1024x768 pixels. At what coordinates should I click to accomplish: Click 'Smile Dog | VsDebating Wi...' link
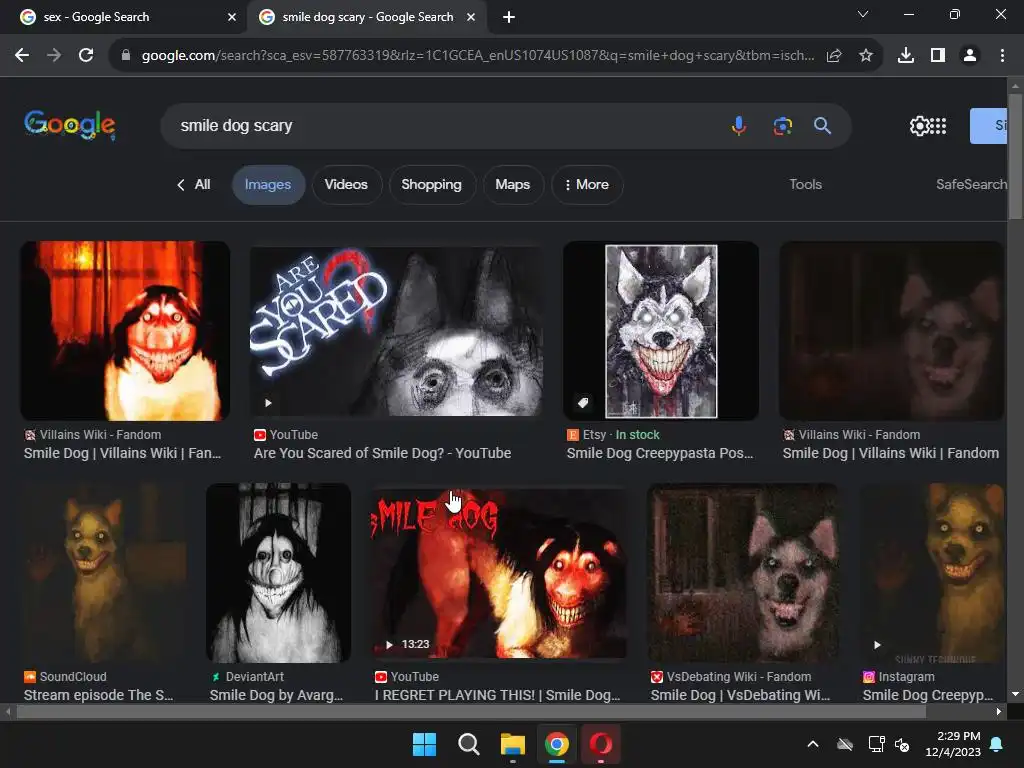coord(740,696)
